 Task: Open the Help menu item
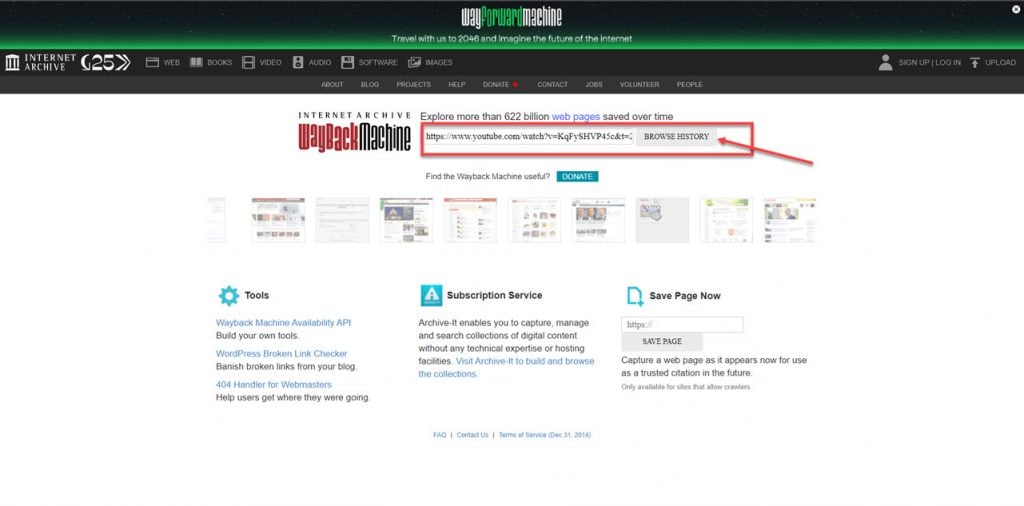coord(457,85)
